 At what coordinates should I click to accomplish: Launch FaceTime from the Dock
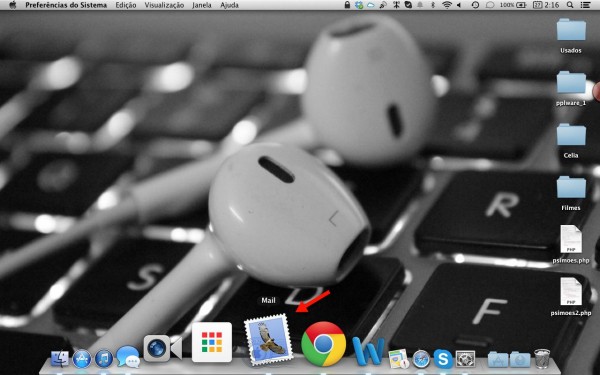click(162, 348)
